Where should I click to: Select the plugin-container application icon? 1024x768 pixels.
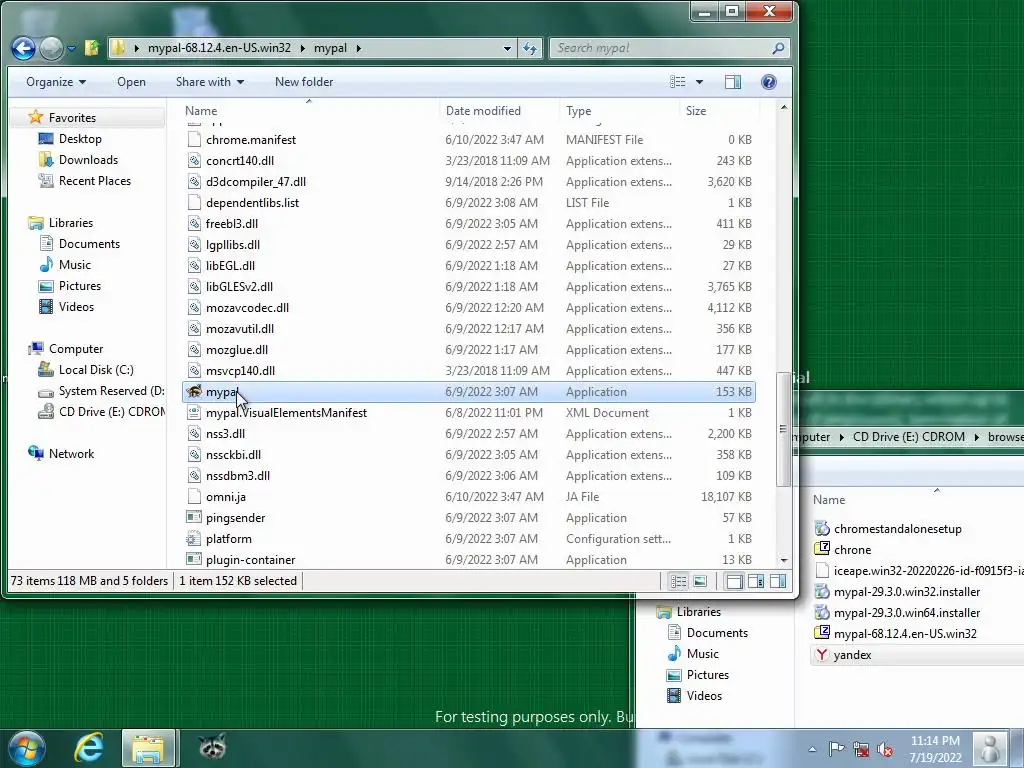pos(194,559)
